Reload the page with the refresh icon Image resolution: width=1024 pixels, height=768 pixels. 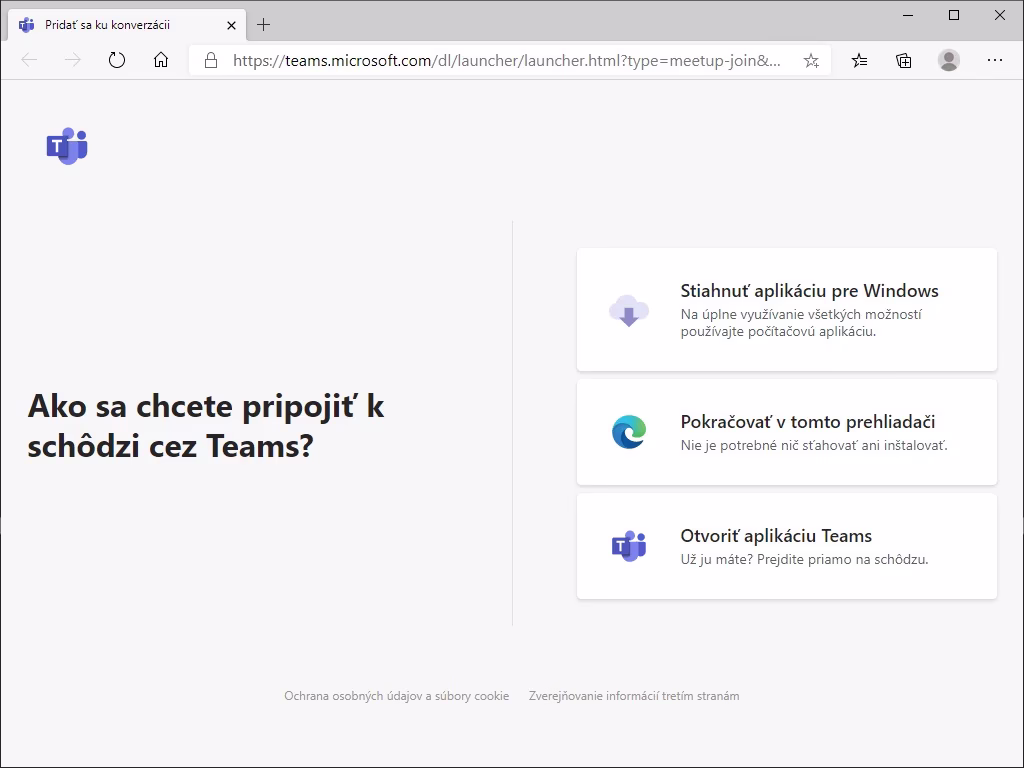click(x=117, y=61)
